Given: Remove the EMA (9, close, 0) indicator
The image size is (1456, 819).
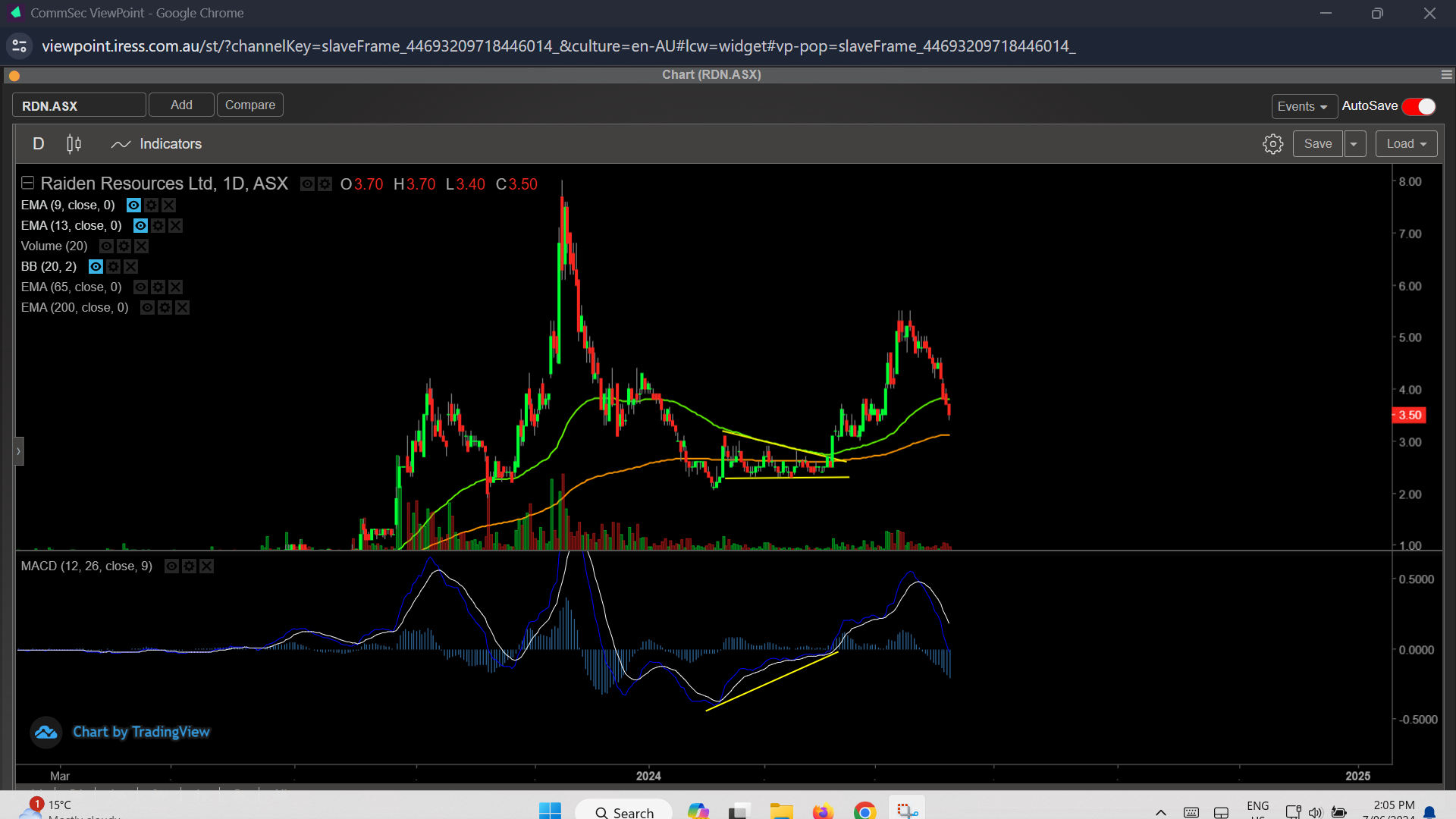Looking at the screenshot, I should click(x=168, y=205).
